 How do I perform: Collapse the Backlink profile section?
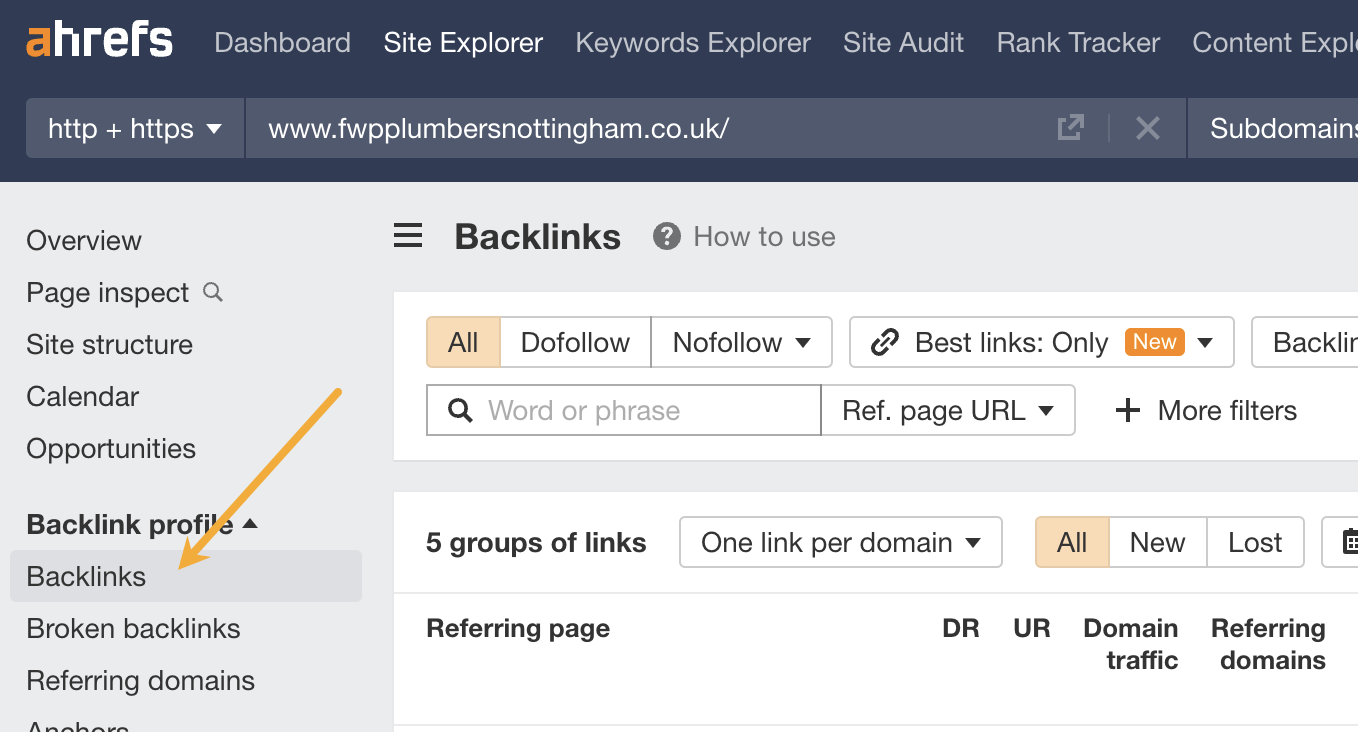[x=250, y=523]
